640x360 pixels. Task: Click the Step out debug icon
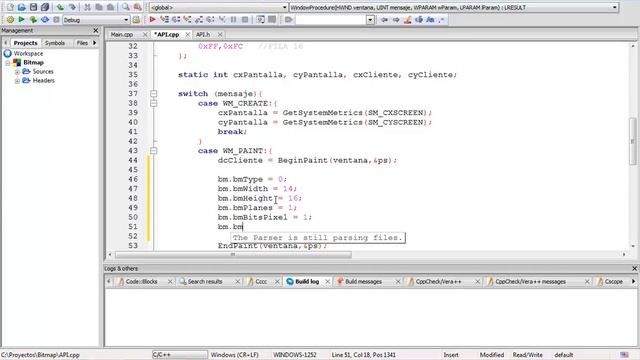pos(199,19)
